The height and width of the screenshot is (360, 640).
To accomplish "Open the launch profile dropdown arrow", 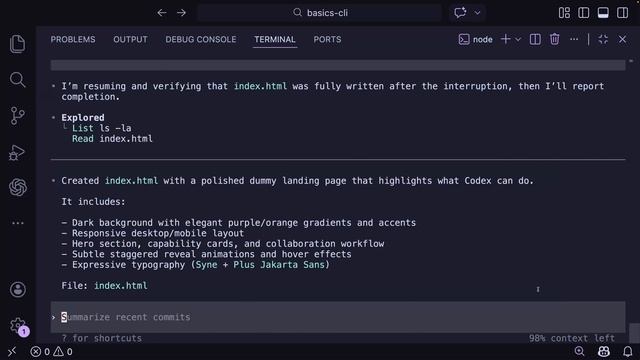I will (x=518, y=40).
